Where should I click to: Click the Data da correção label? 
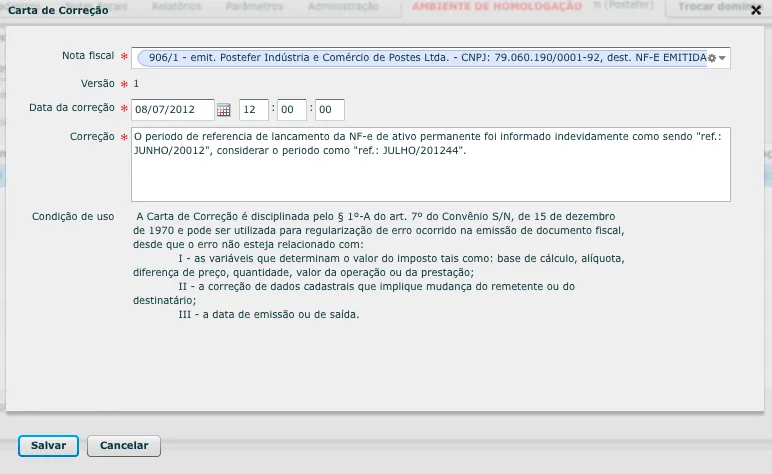73,108
